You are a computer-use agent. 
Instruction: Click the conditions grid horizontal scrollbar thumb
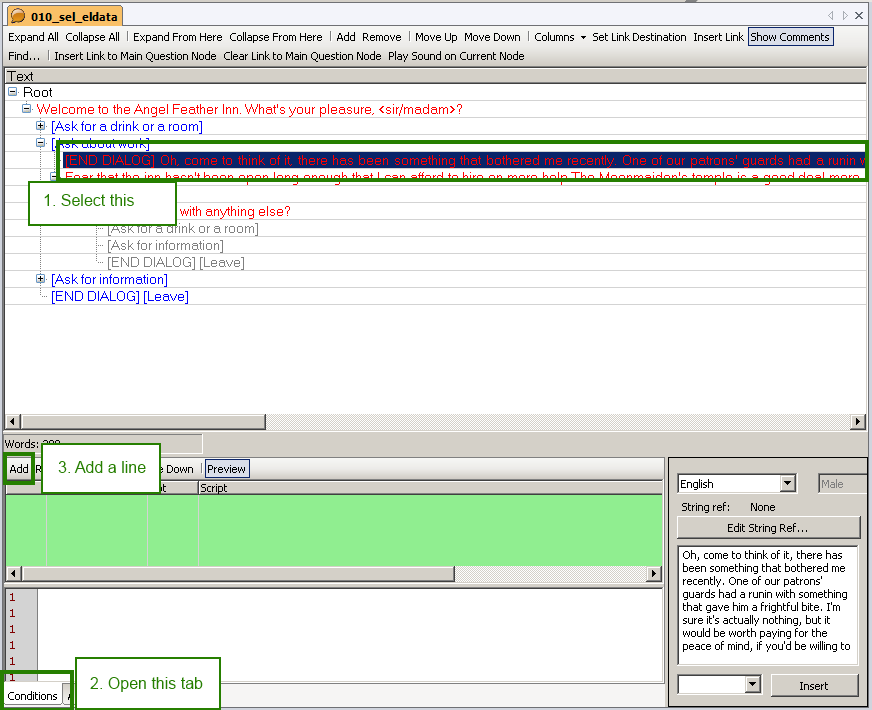click(x=238, y=573)
